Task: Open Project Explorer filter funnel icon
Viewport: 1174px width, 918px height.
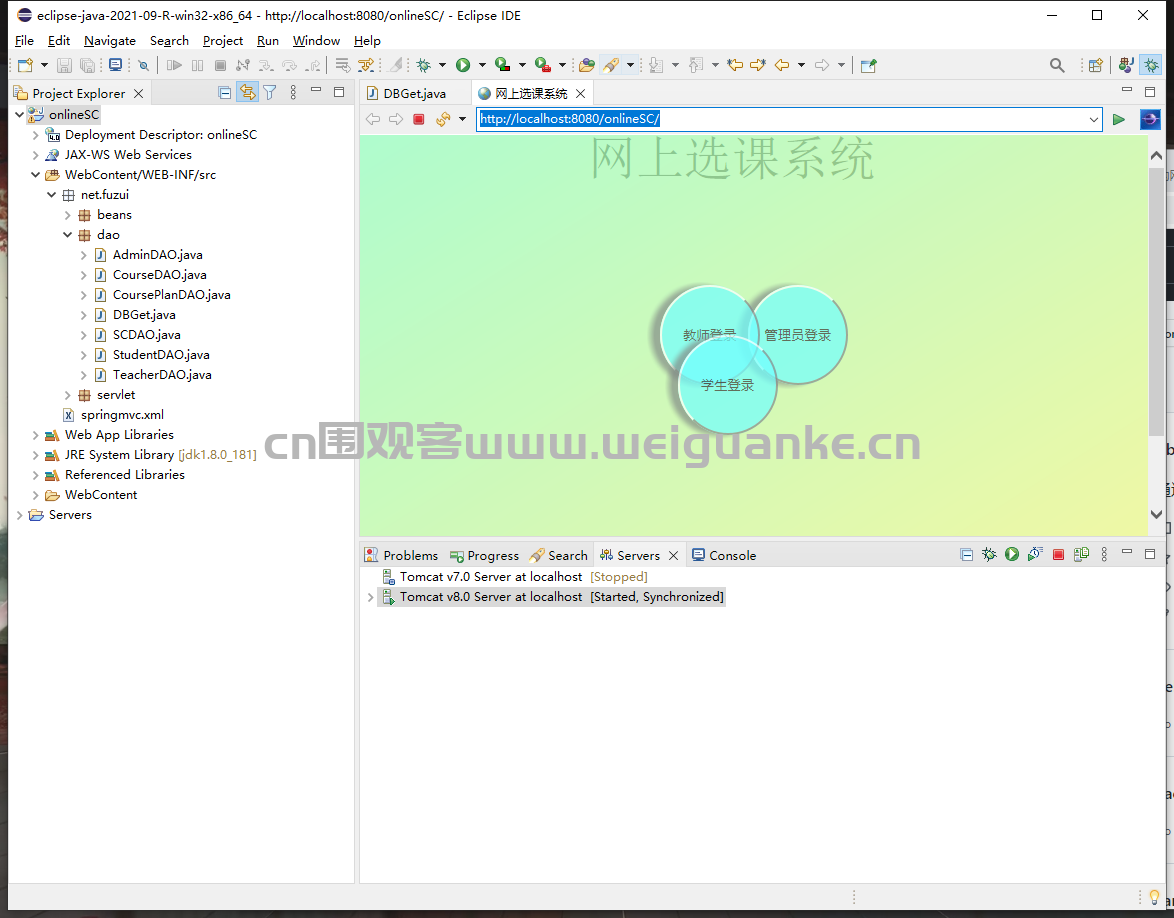Action: pos(270,92)
